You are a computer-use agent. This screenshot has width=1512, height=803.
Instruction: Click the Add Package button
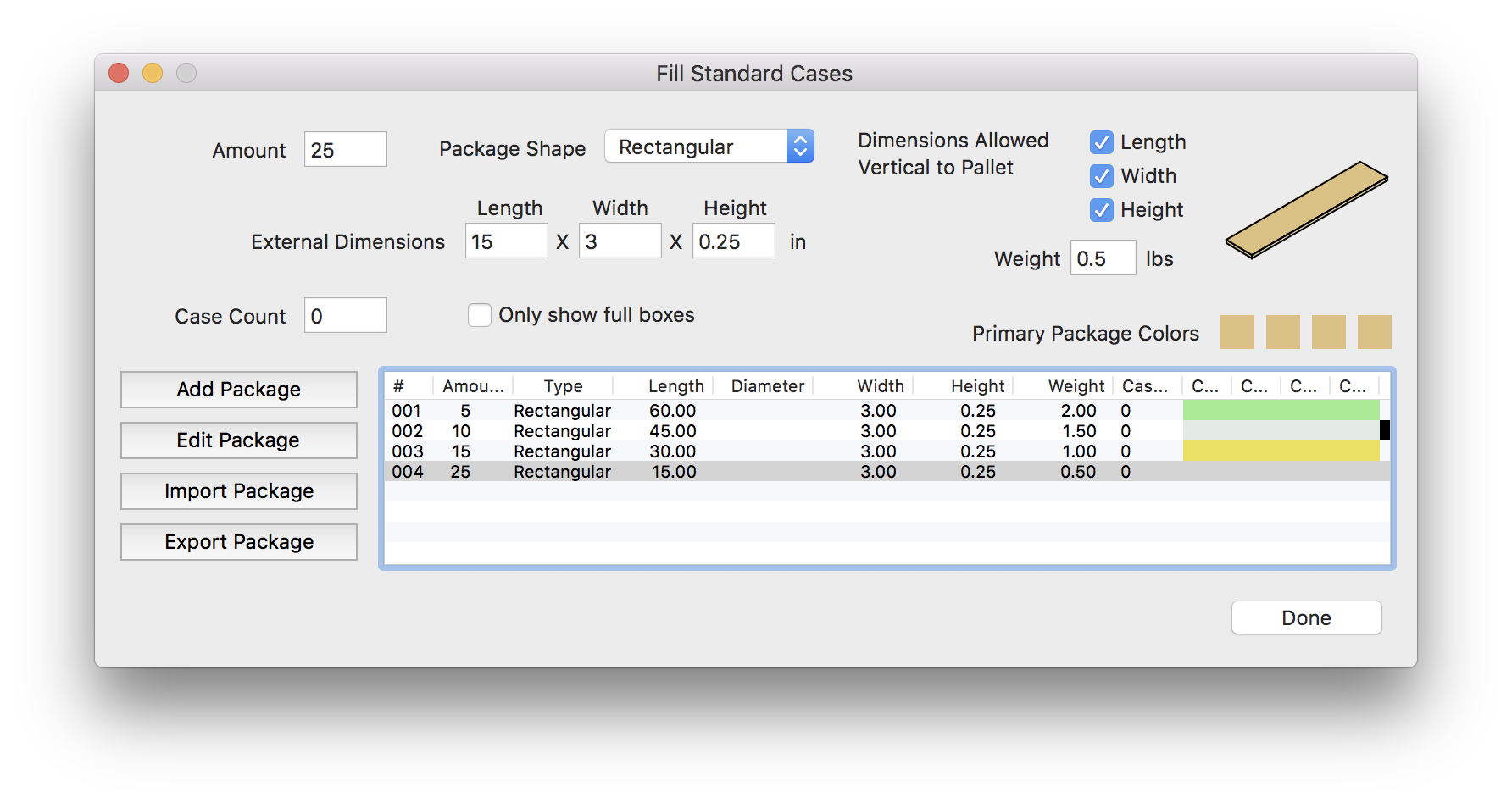[239, 390]
